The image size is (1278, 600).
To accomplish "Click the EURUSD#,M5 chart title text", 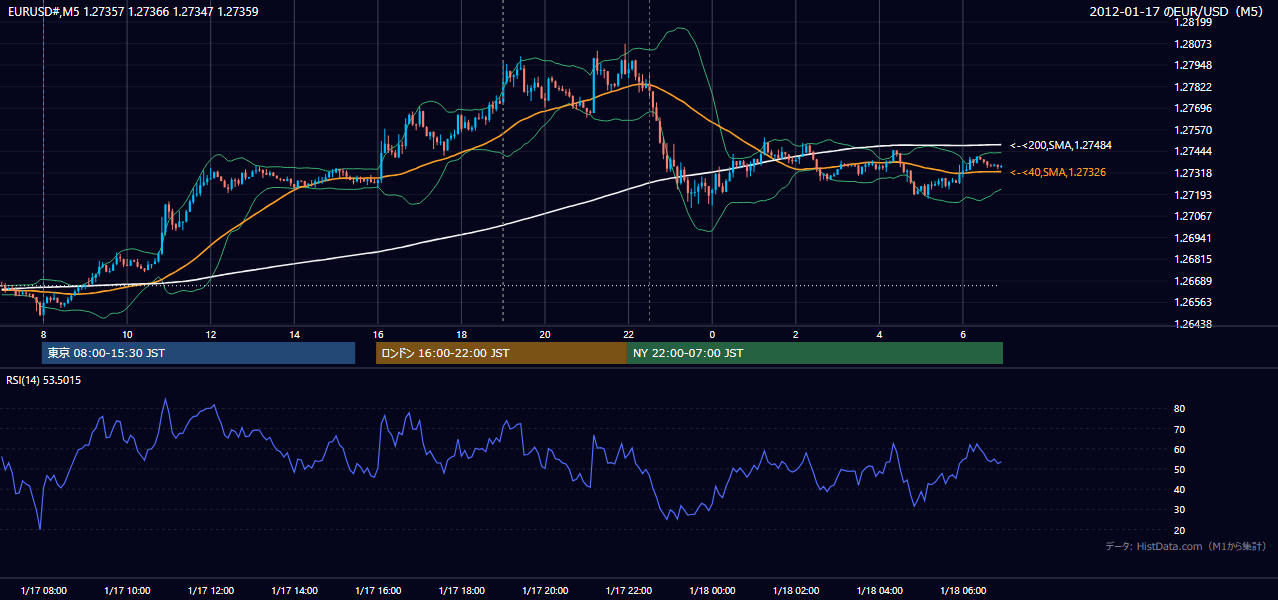I will (x=132, y=12).
